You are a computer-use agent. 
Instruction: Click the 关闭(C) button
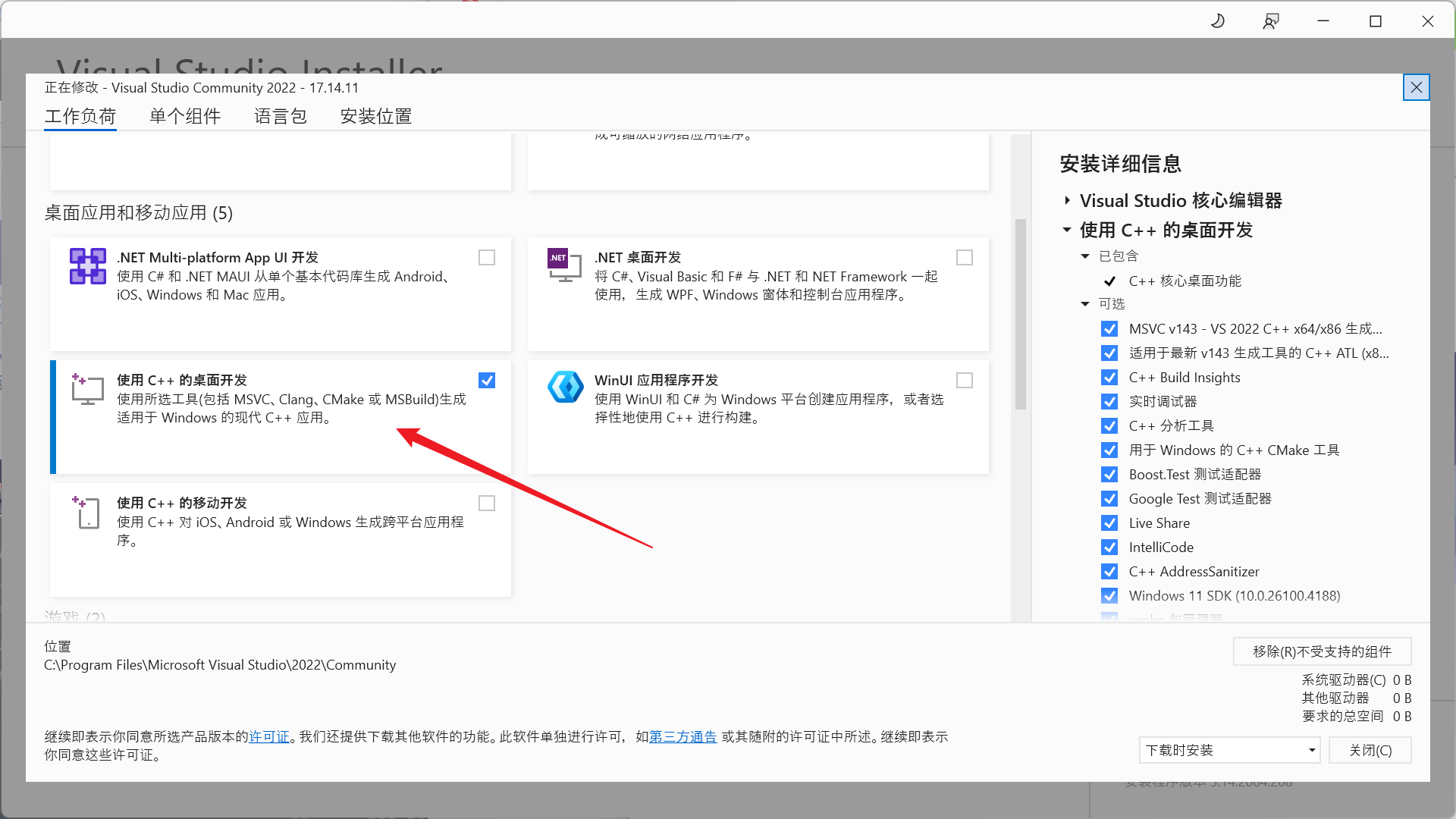point(1370,750)
